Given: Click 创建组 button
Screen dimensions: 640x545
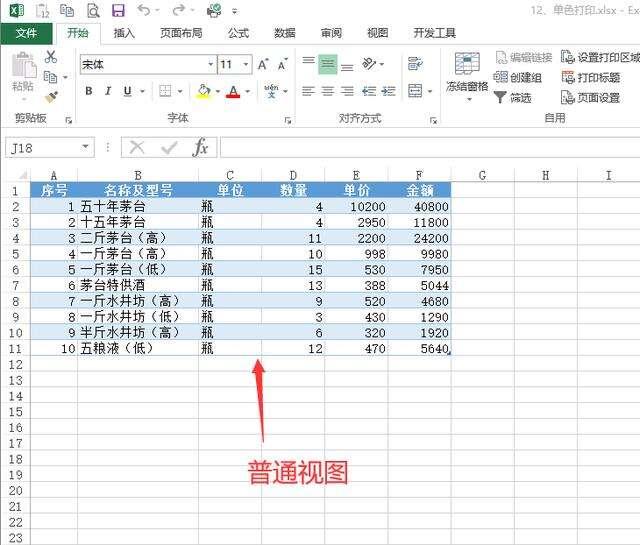Looking at the screenshot, I should (518, 77).
